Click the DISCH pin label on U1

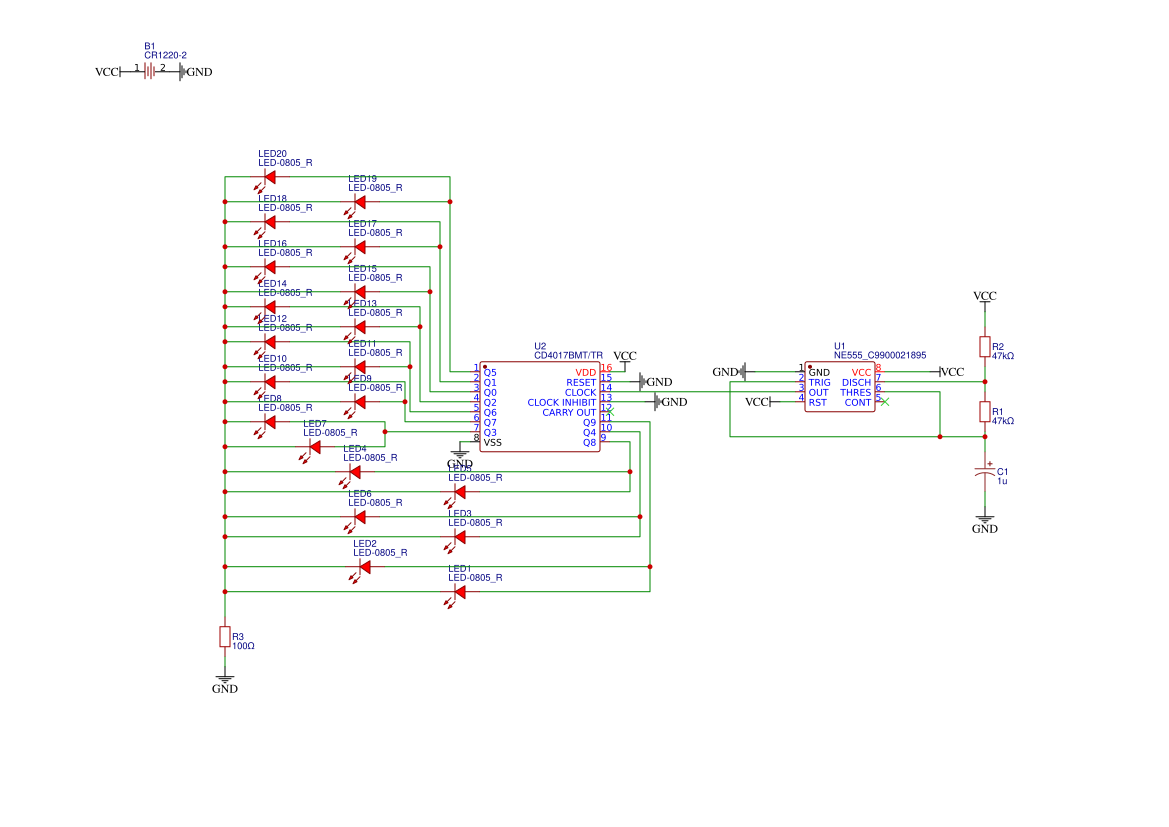(856, 383)
